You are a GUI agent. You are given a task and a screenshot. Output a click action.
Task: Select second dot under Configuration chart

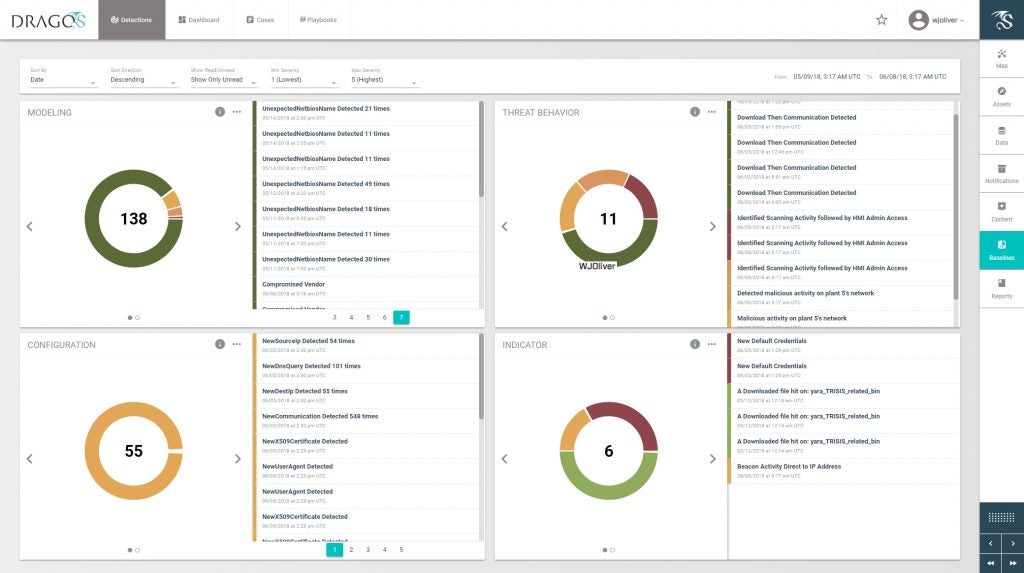137,550
